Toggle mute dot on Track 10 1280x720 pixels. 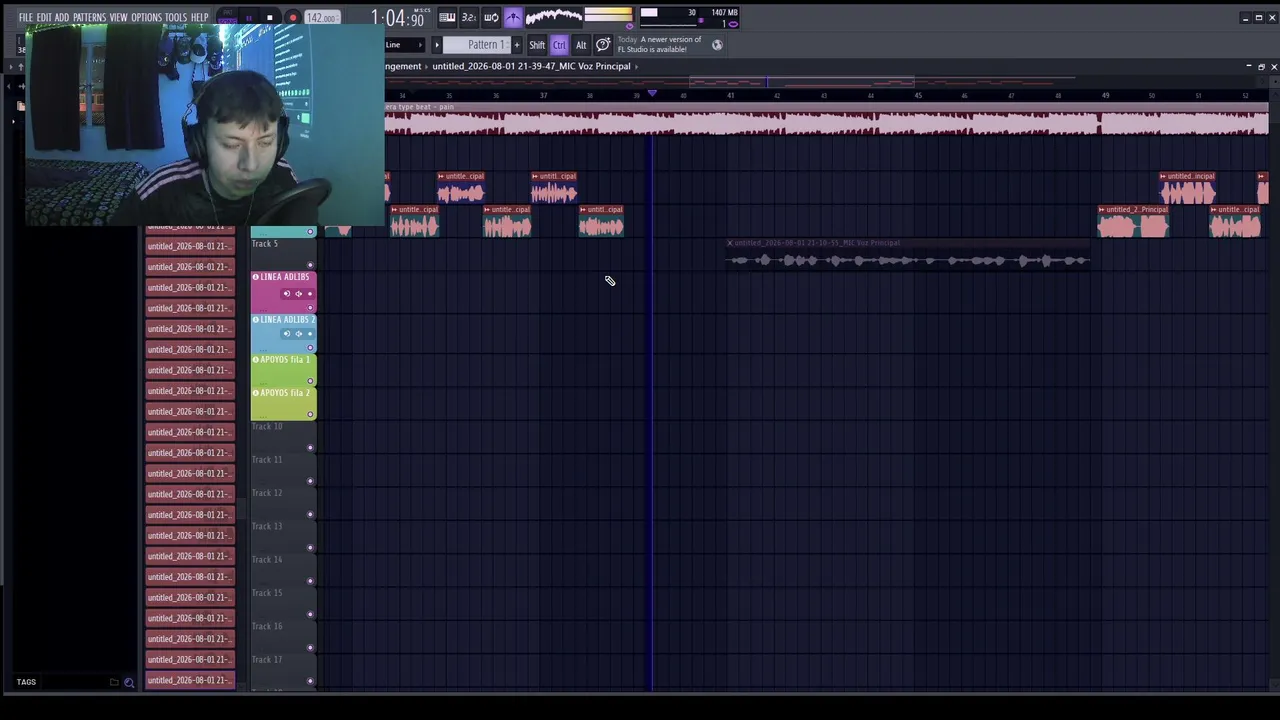[310, 448]
